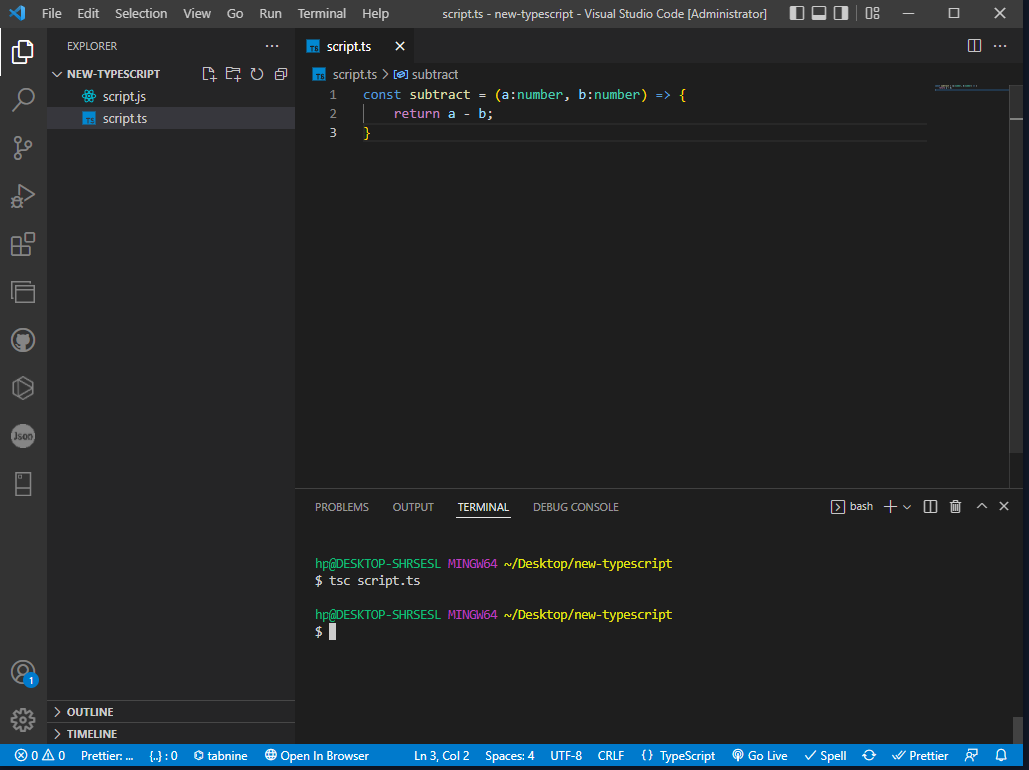Toggle secondary side bar visibility
Screen dimensions: 1029x770
[x=841, y=13]
